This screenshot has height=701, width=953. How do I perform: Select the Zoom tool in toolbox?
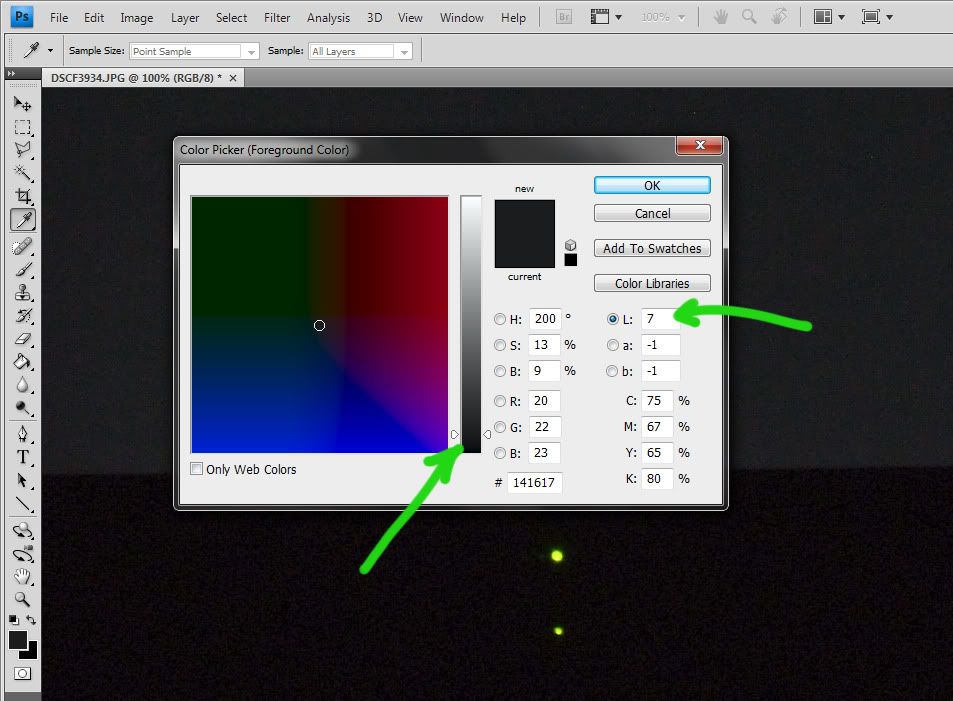tap(22, 600)
